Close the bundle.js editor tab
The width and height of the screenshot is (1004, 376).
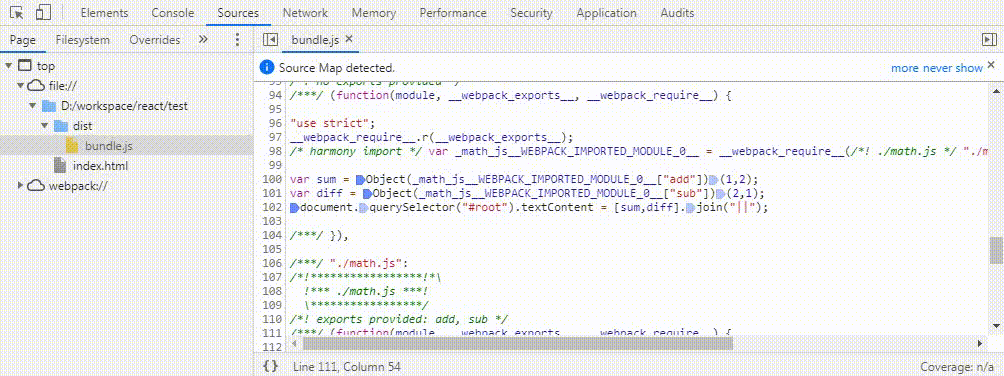coord(349,39)
